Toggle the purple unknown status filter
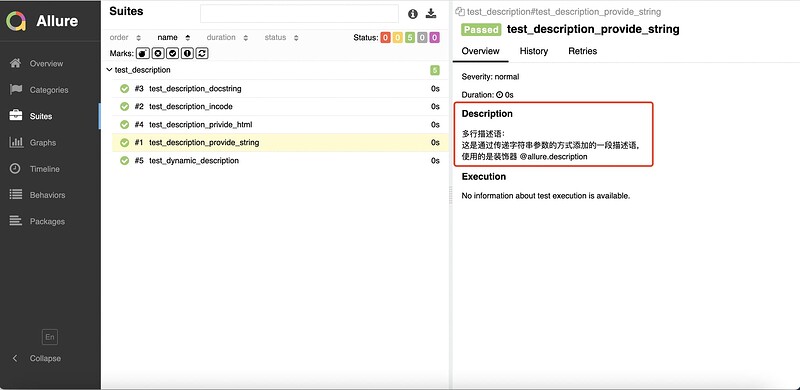The width and height of the screenshot is (800, 390). [434, 38]
